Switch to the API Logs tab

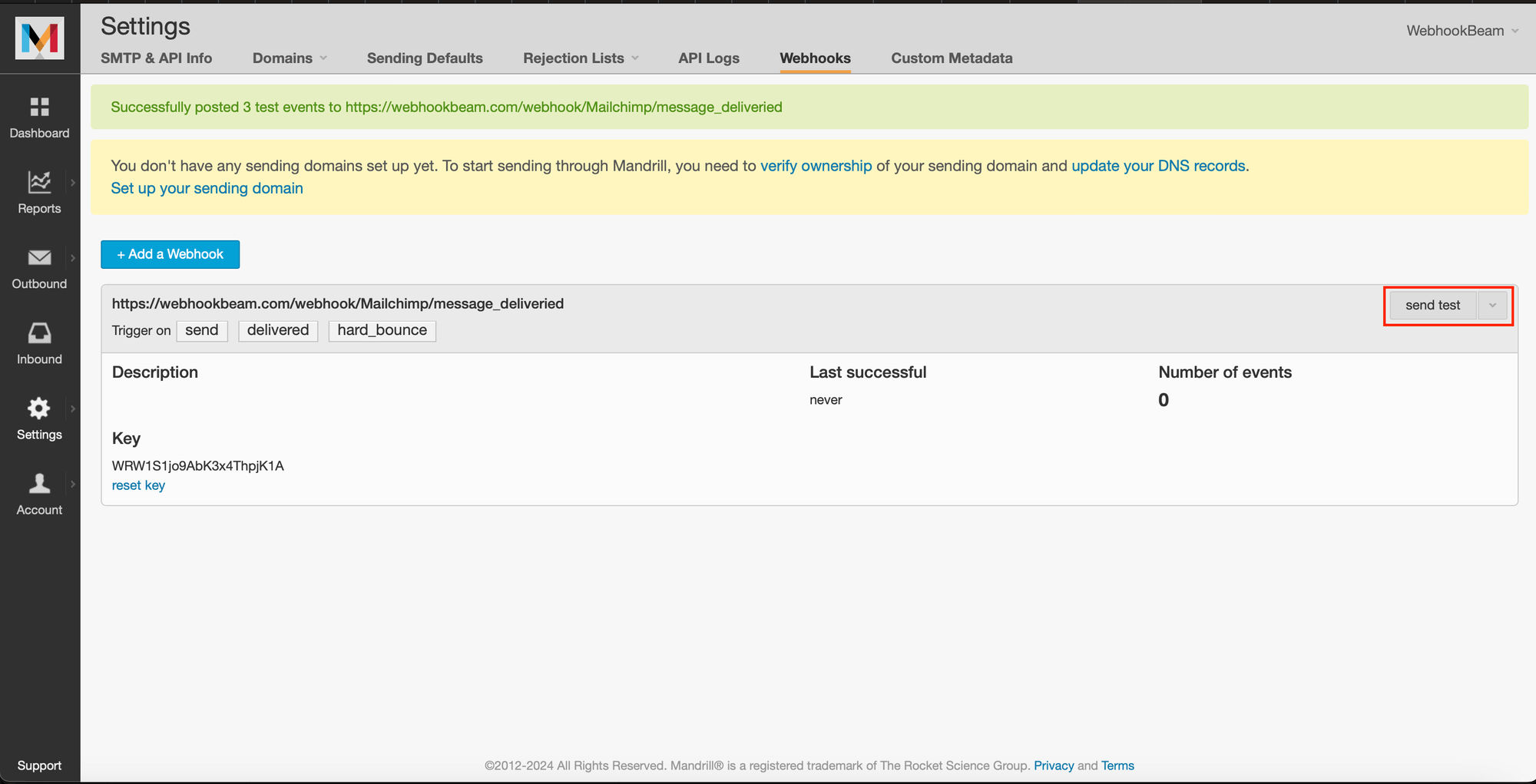click(x=708, y=58)
